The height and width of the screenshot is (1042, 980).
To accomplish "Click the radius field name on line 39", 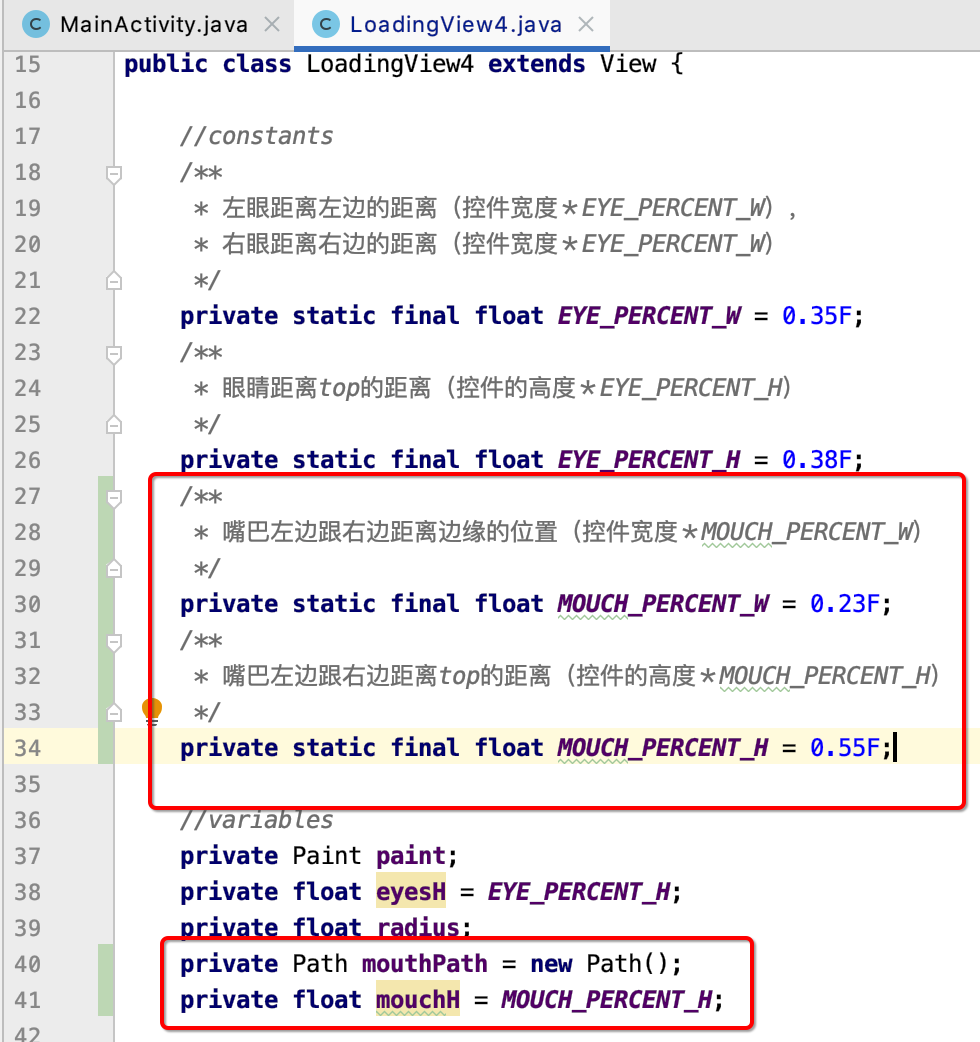I will point(418,928).
